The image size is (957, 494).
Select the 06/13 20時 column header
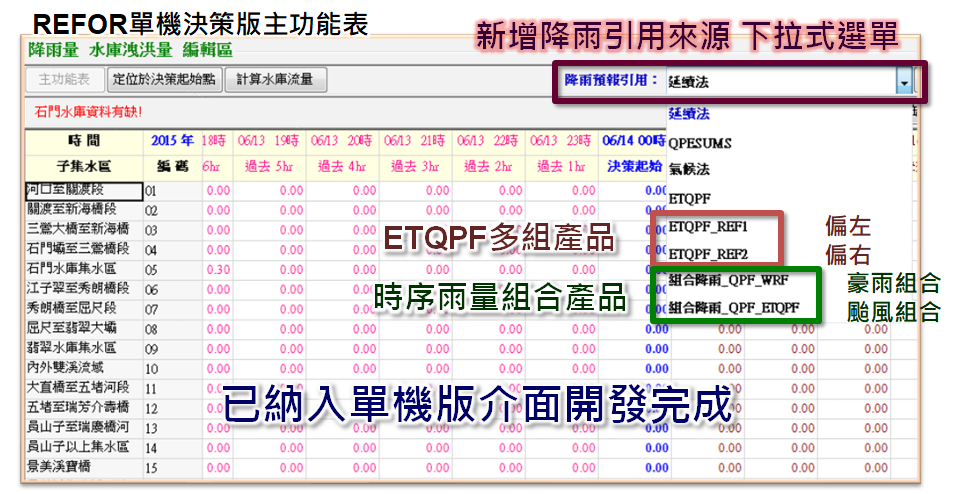tap(342, 141)
